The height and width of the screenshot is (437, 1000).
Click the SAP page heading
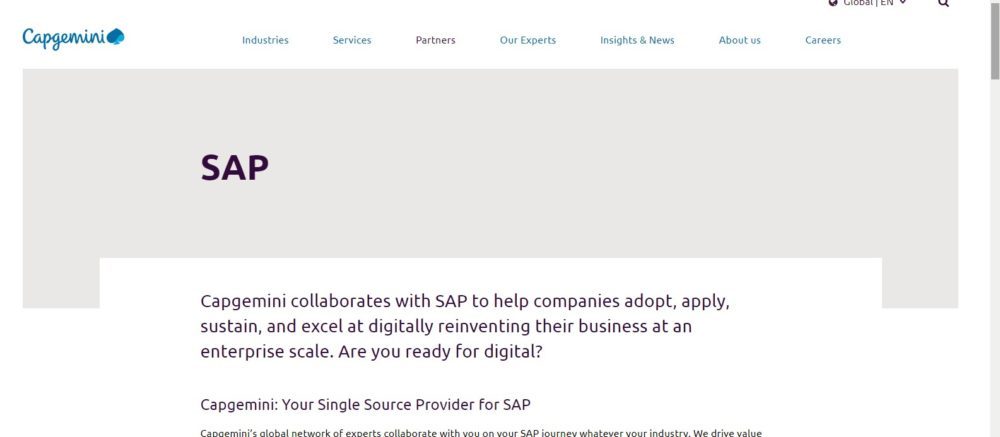[x=235, y=167]
